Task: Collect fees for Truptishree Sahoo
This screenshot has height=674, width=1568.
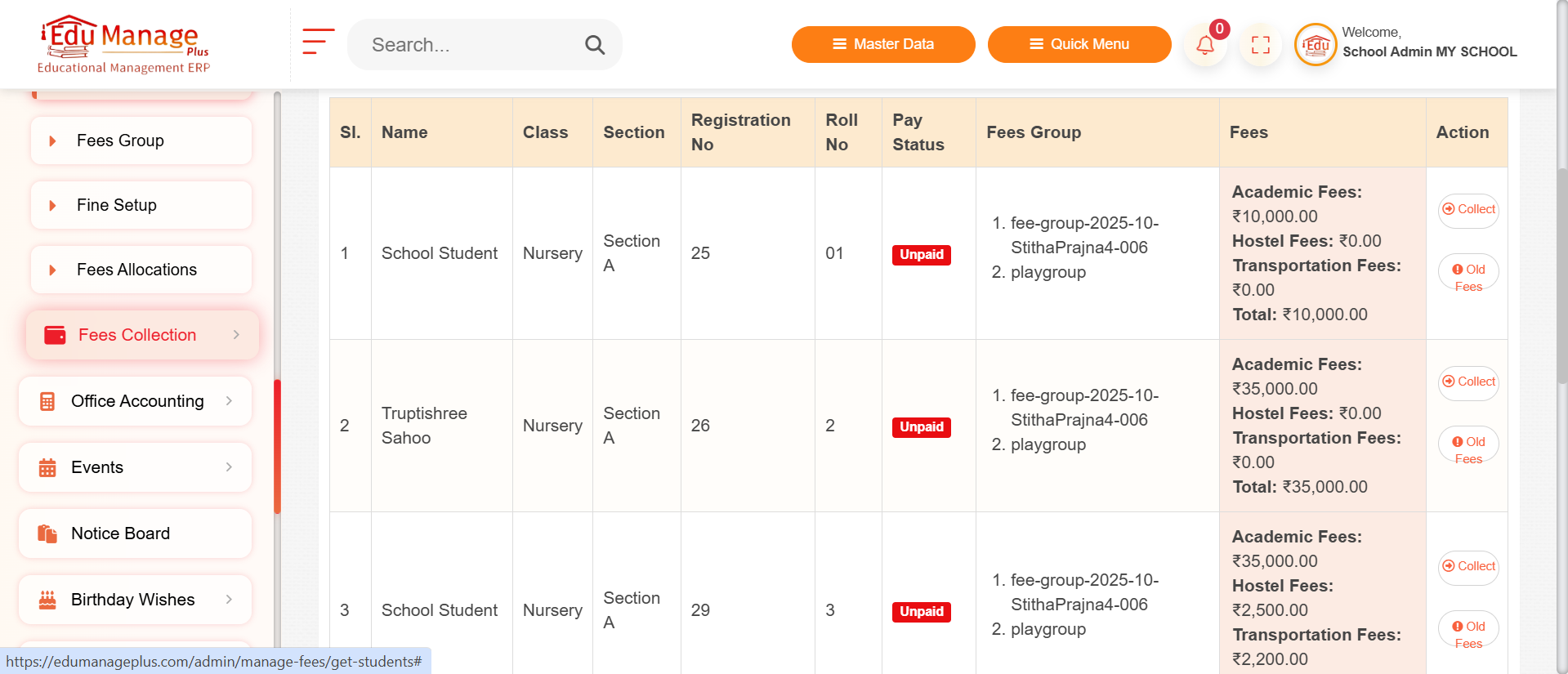Action: (x=1468, y=382)
